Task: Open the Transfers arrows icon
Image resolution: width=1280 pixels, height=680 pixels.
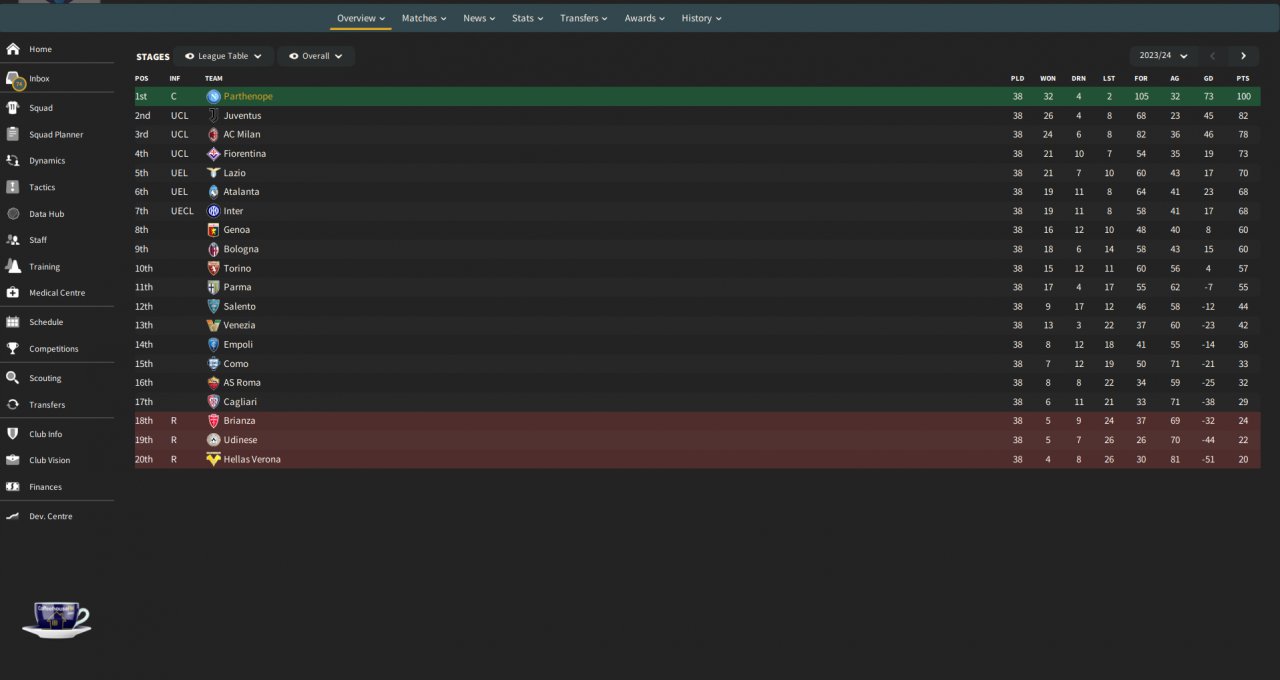Action: click(13, 405)
